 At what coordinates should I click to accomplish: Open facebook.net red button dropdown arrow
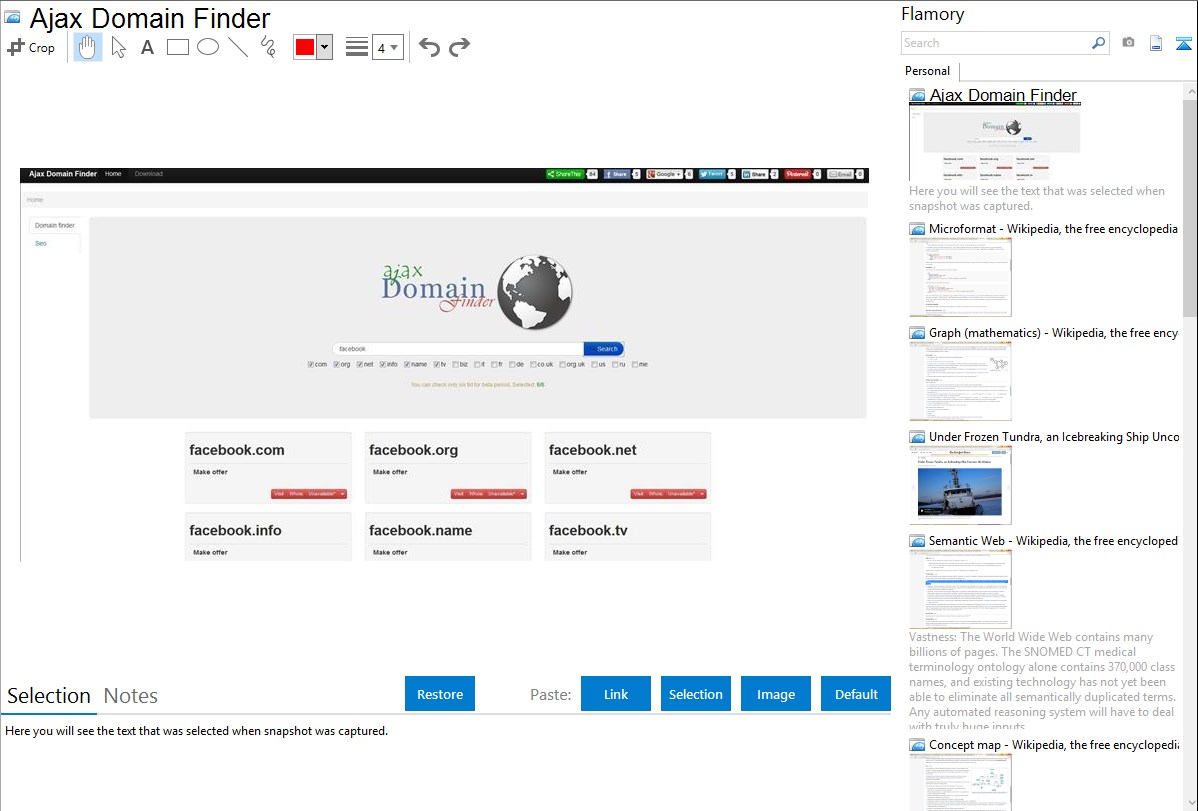(x=702, y=494)
